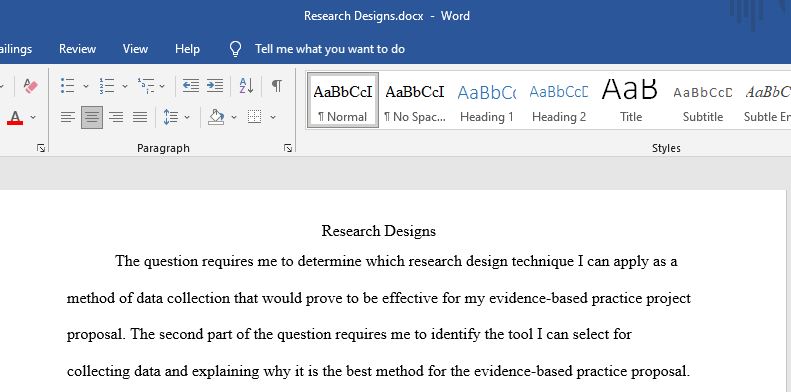The width and height of the screenshot is (791, 392).
Task: Click the Research Designs document heading
Action: click(379, 231)
